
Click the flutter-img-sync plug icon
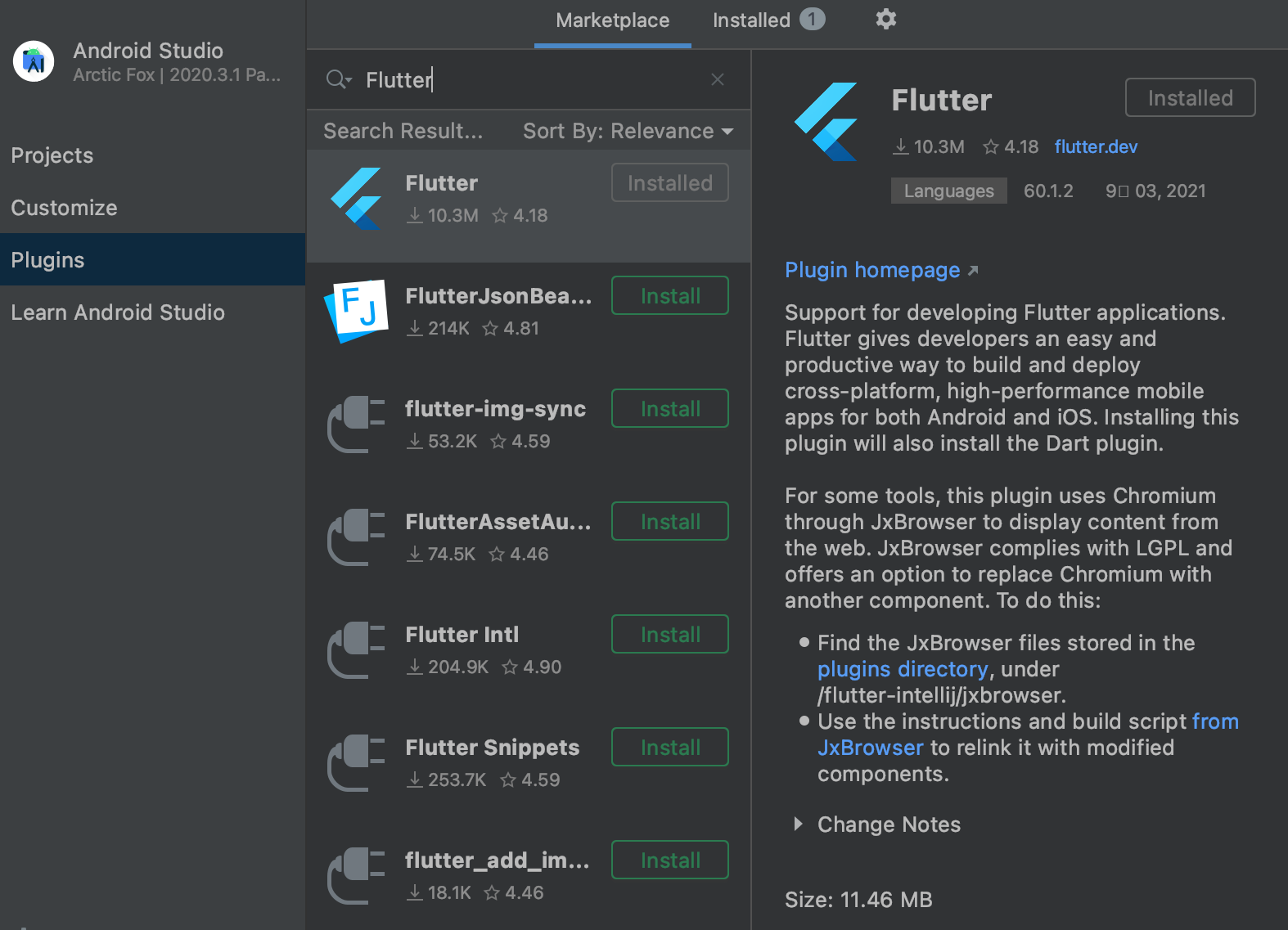pos(356,425)
